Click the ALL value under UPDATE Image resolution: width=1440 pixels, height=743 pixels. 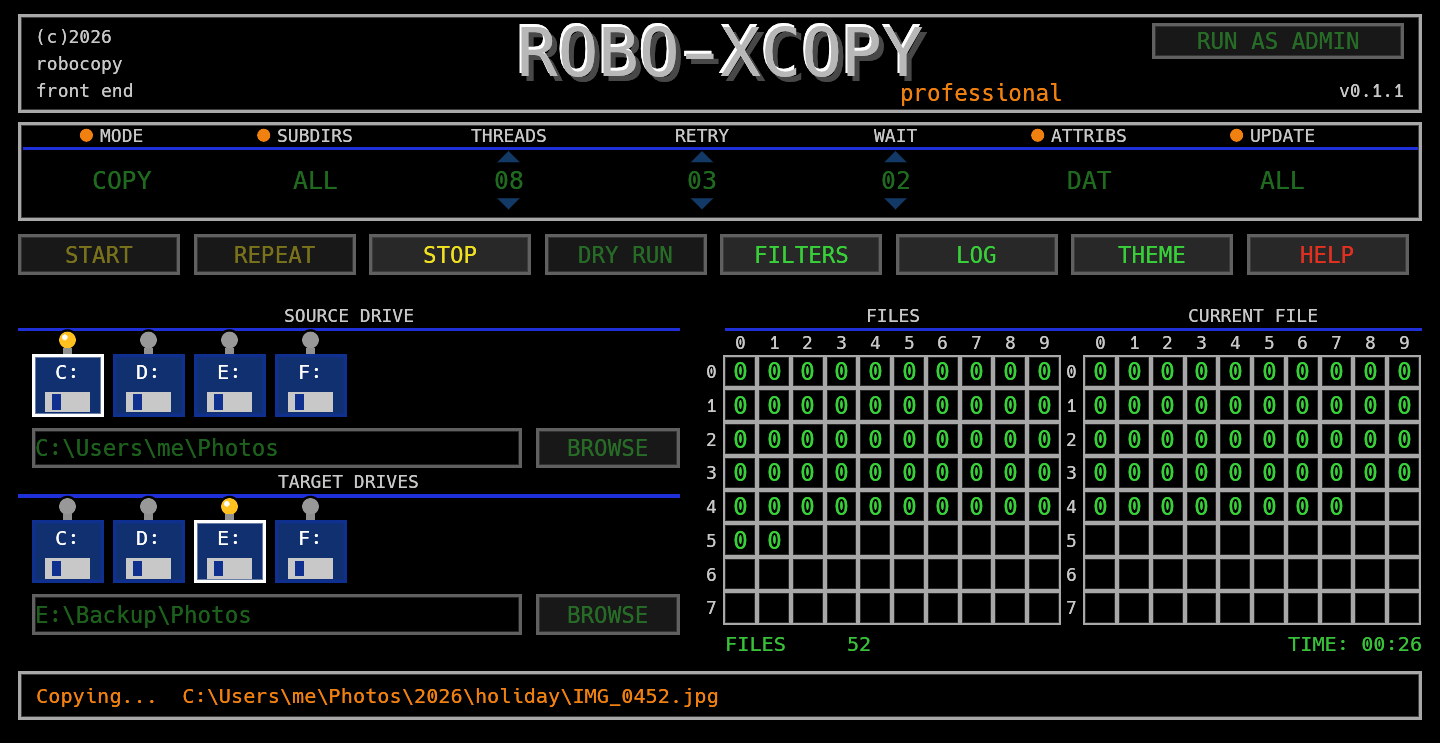pyautogui.click(x=1282, y=181)
